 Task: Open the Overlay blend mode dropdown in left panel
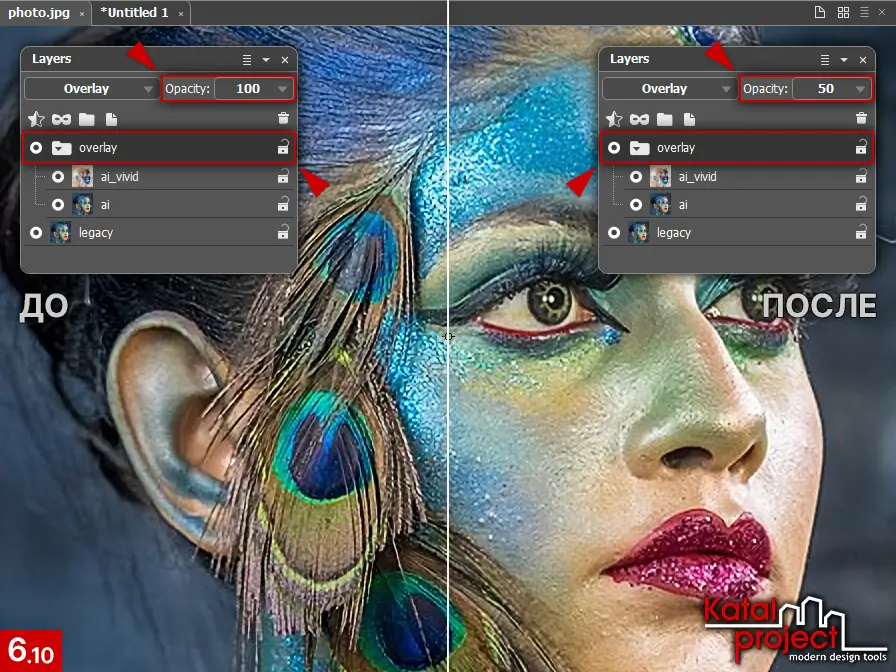[91, 89]
